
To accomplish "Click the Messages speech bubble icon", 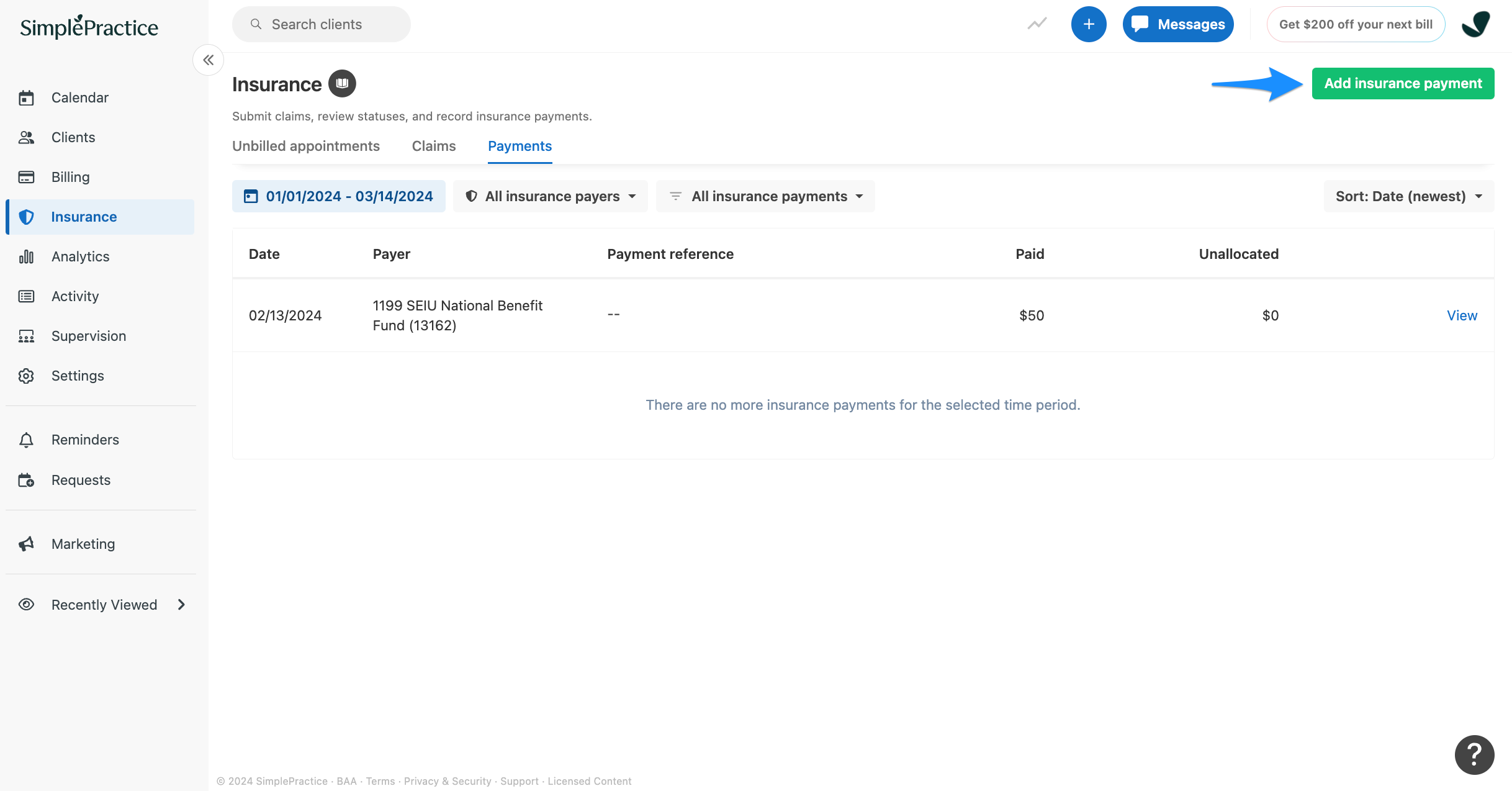I will [x=1140, y=24].
